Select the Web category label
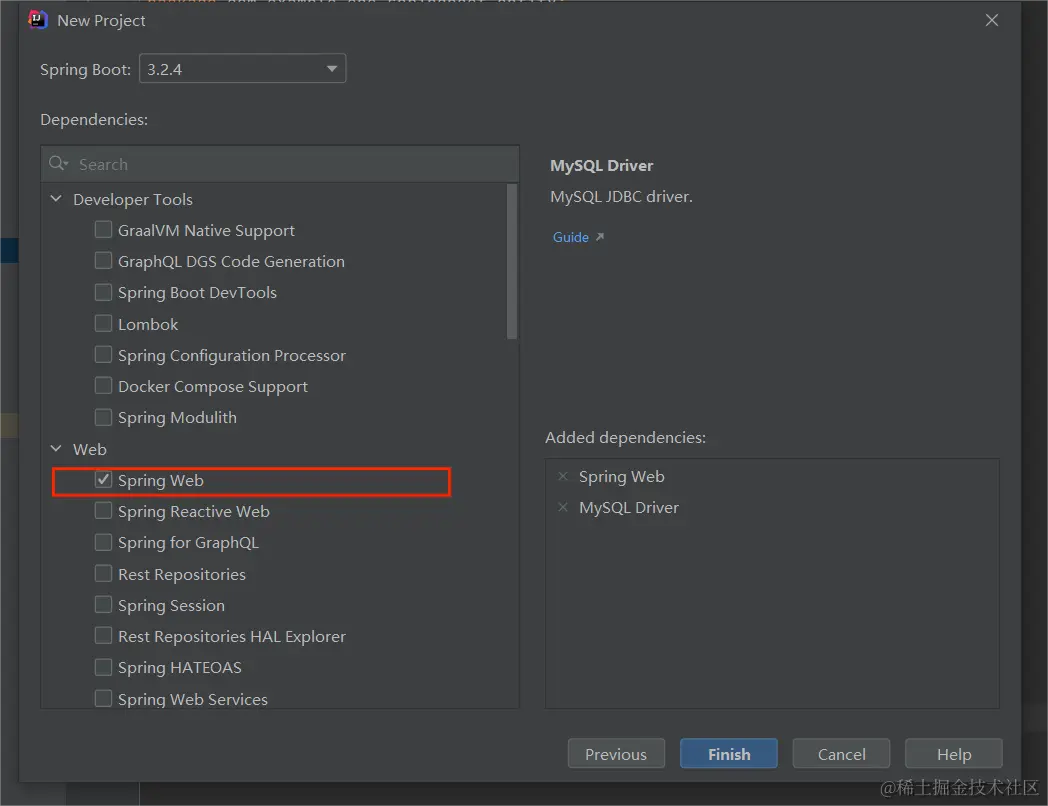This screenshot has height=806, width=1048. coord(90,449)
